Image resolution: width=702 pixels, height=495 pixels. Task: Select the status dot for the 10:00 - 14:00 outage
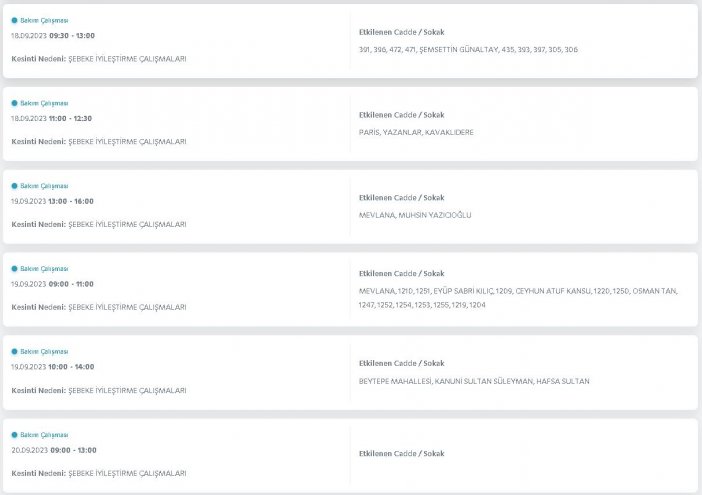(x=14, y=352)
